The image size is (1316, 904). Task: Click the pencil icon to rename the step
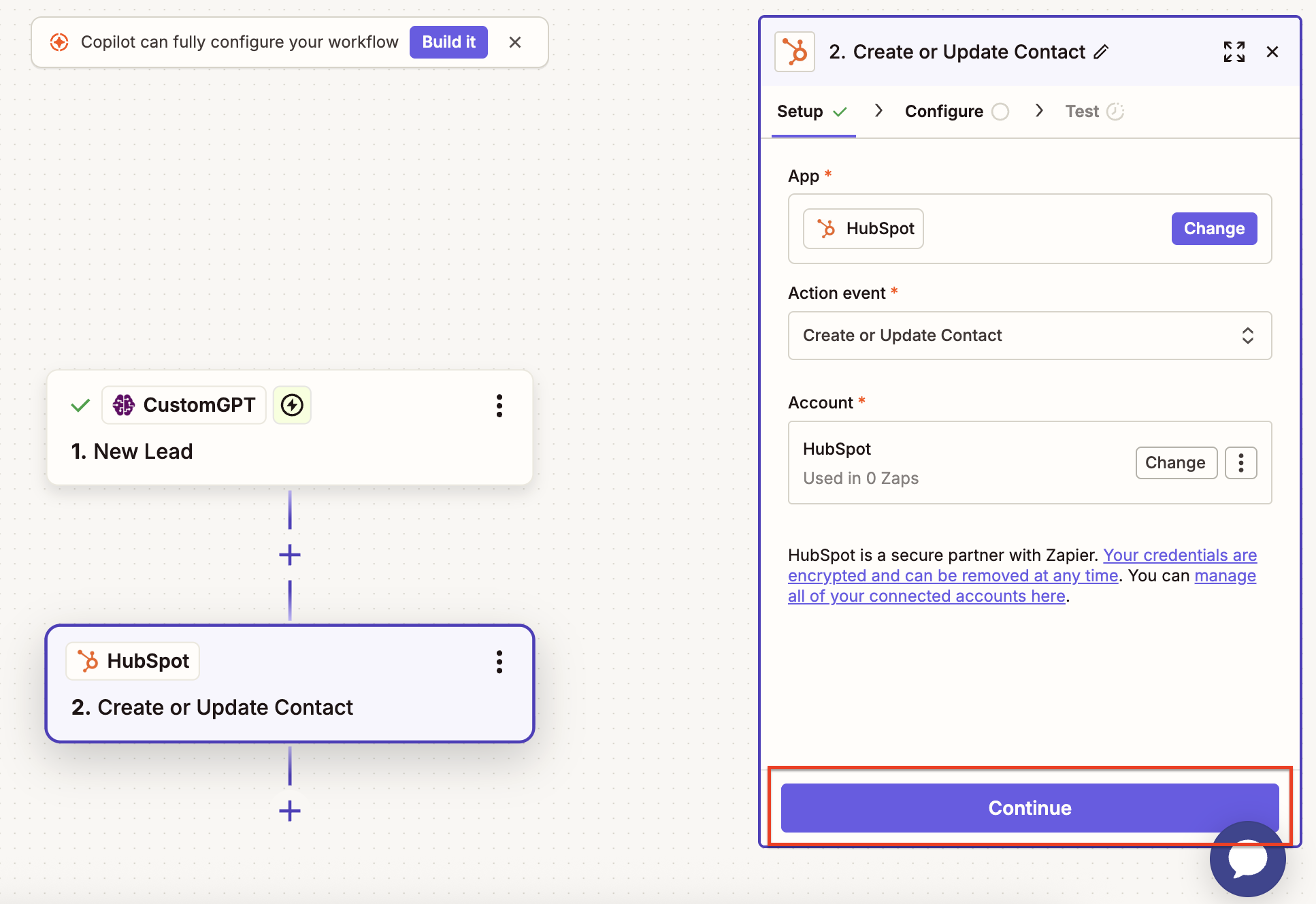click(x=1101, y=52)
